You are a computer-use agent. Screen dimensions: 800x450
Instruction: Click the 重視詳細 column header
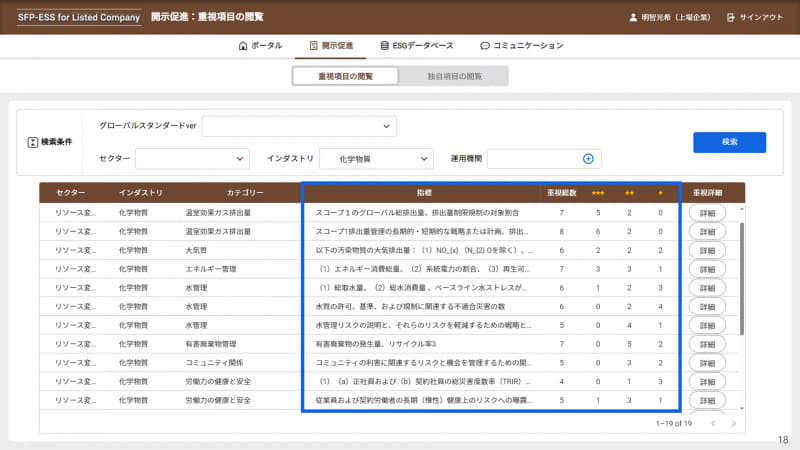[x=707, y=193]
